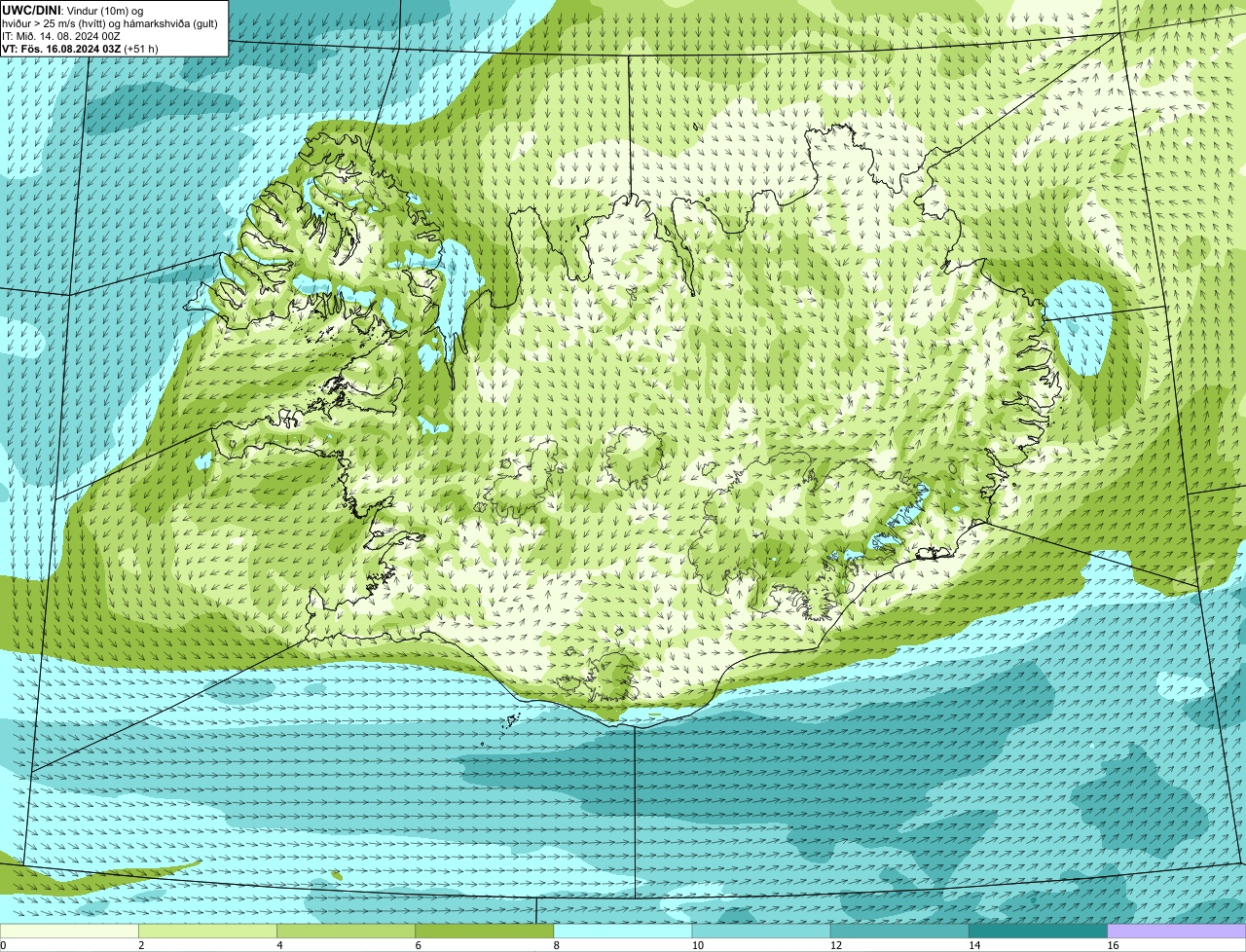The width and height of the screenshot is (1246, 952).
Task: Click the legend scale label "16"
Action: coord(1114,945)
